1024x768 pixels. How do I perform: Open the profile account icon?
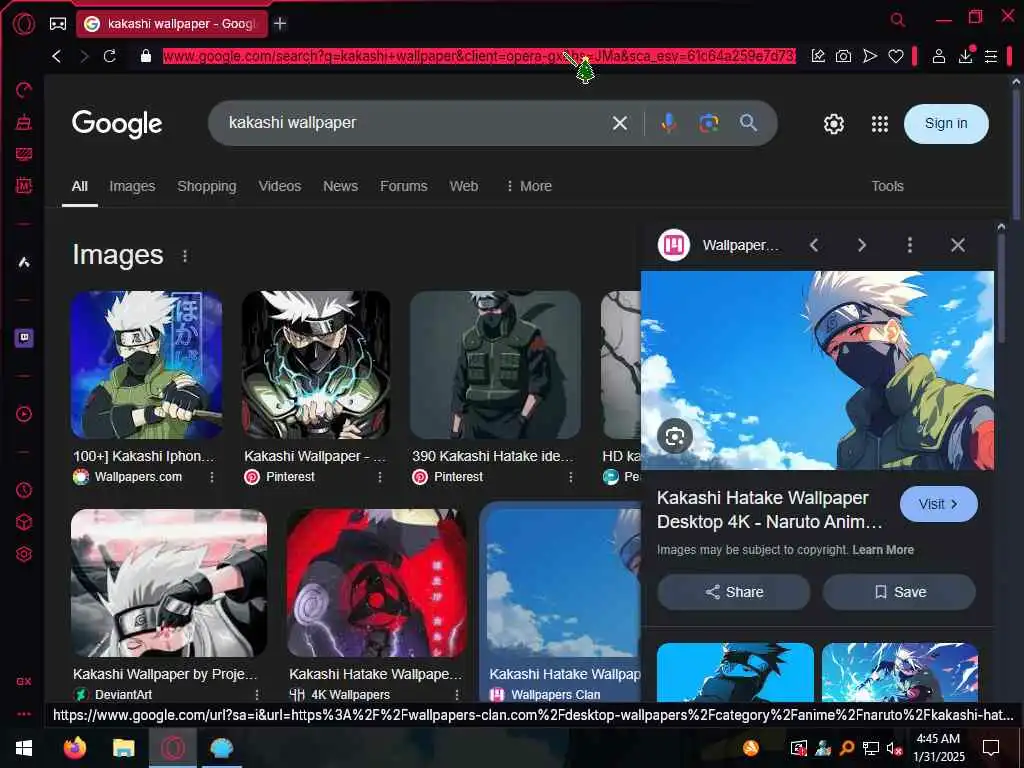[938, 56]
